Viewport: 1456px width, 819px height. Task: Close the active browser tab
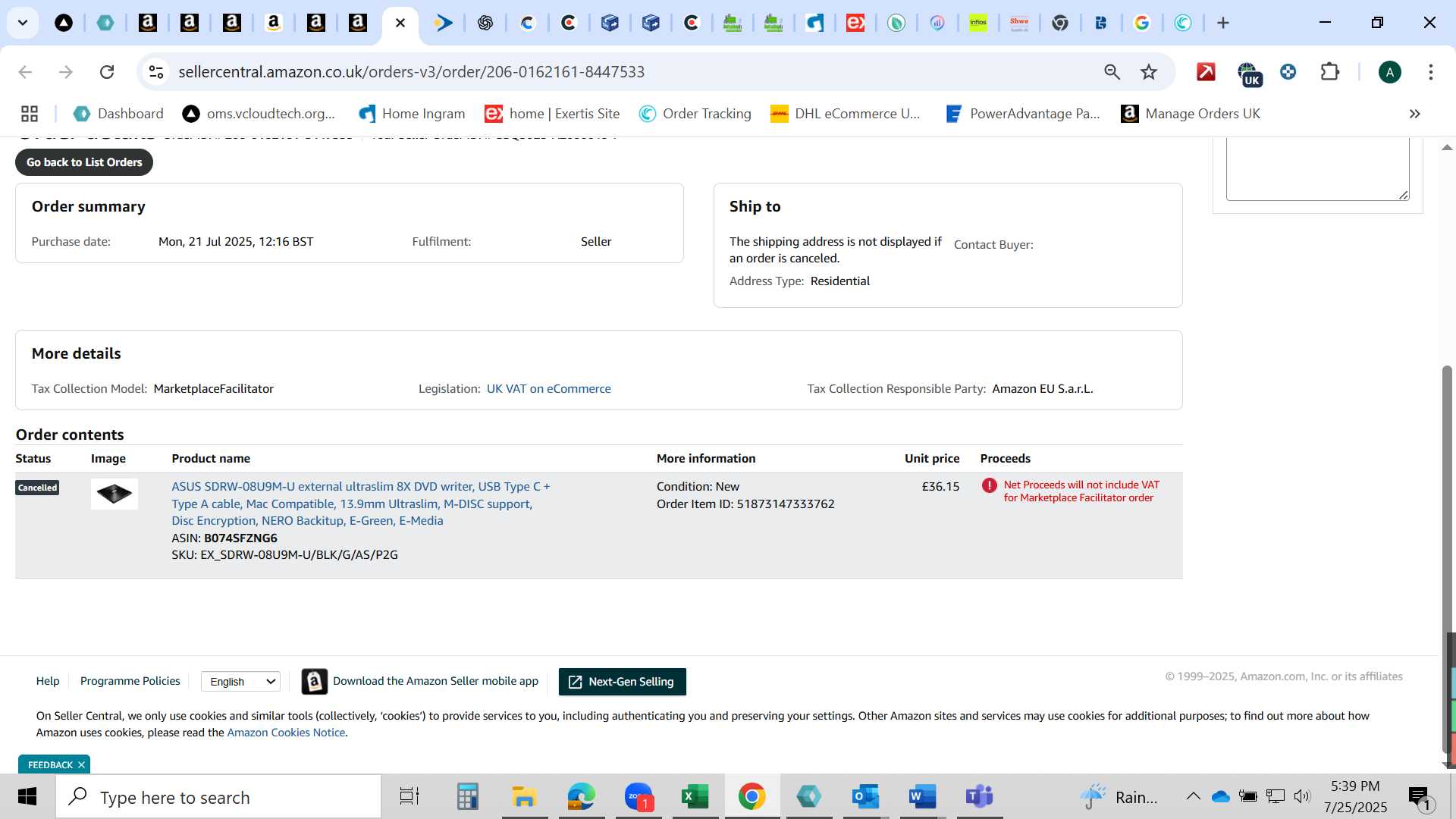point(400,23)
